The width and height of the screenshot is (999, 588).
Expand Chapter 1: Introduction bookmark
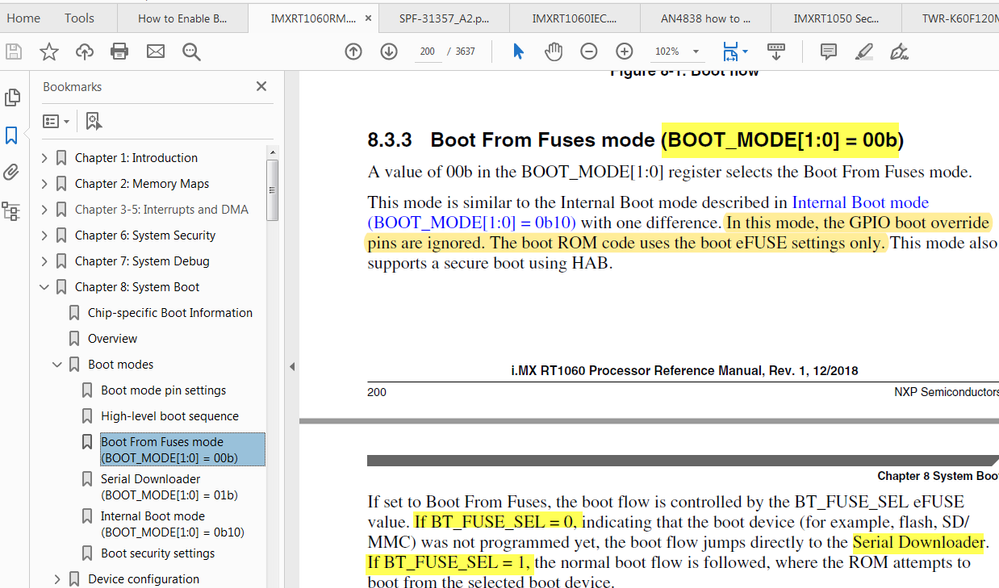44,158
